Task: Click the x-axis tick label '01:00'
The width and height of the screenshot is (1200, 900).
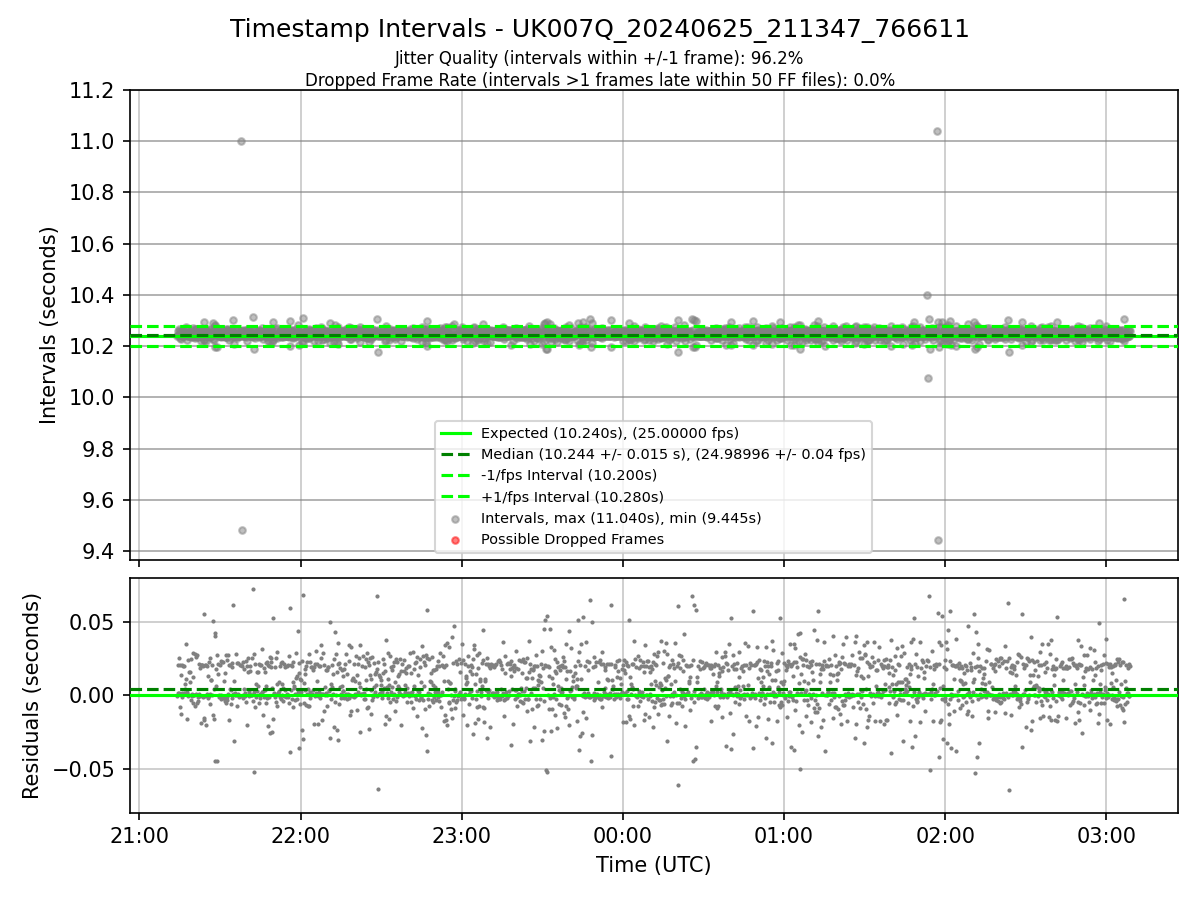Action: [783, 835]
